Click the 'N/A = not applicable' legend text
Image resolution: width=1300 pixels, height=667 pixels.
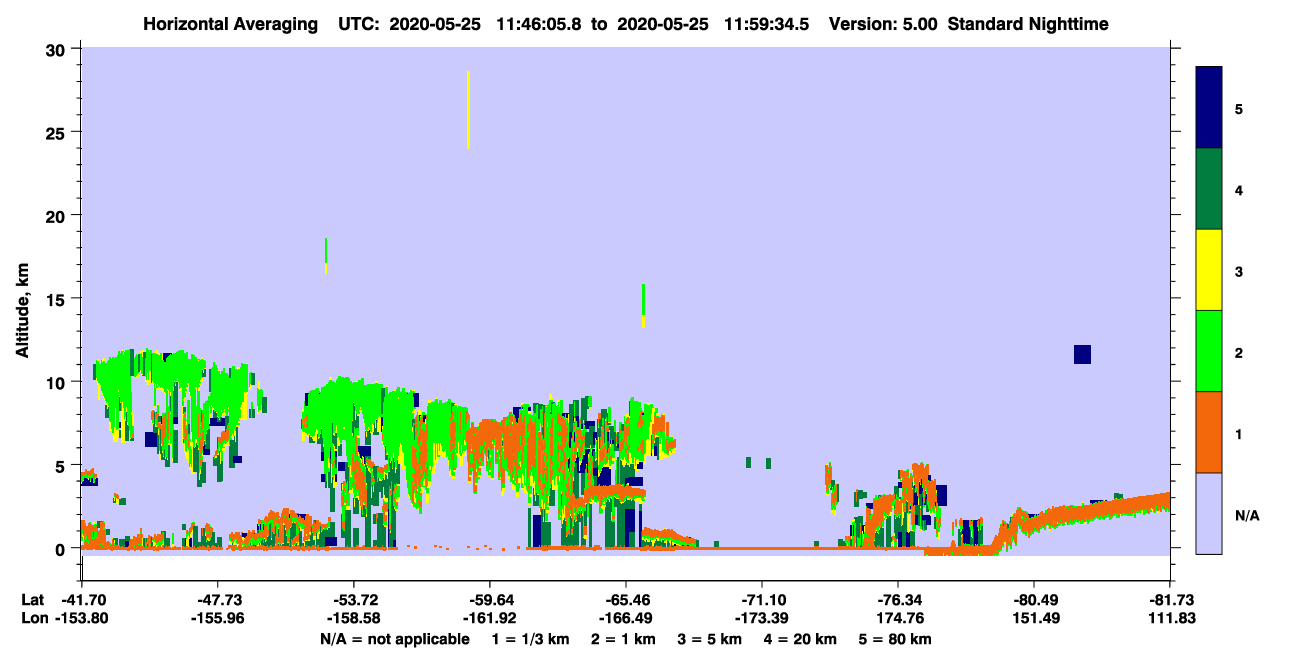tap(394, 639)
